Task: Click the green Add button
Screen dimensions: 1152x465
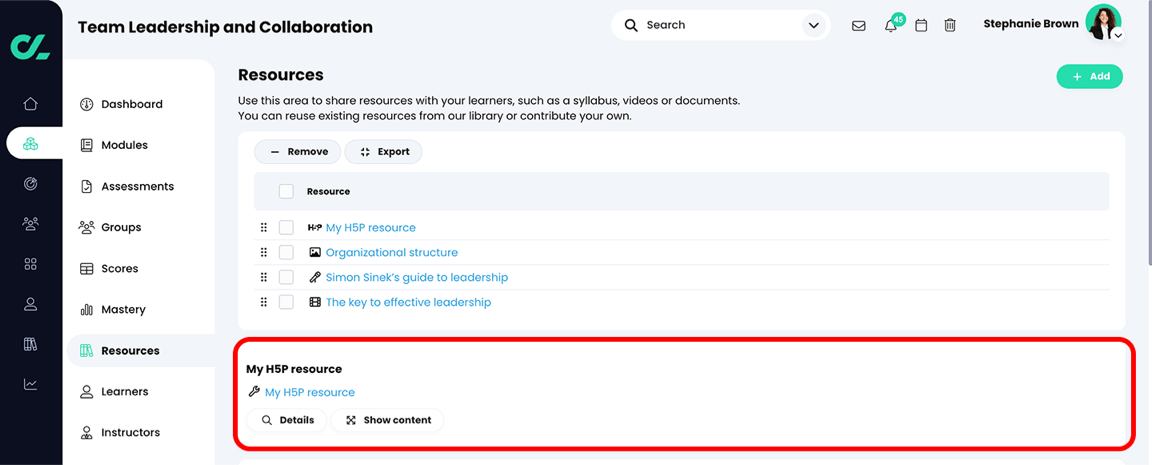Action: point(1090,76)
